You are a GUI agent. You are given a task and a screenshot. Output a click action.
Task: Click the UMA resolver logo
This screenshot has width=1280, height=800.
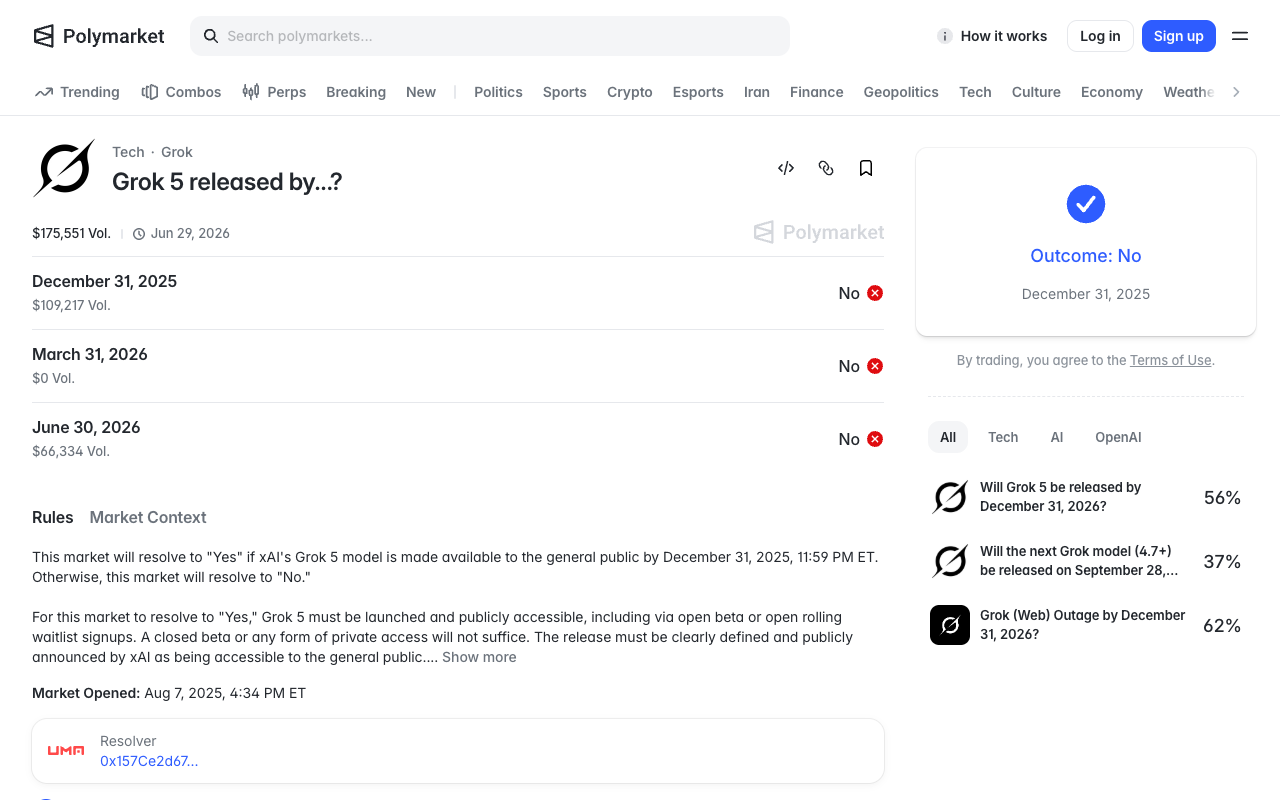(x=66, y=750)
